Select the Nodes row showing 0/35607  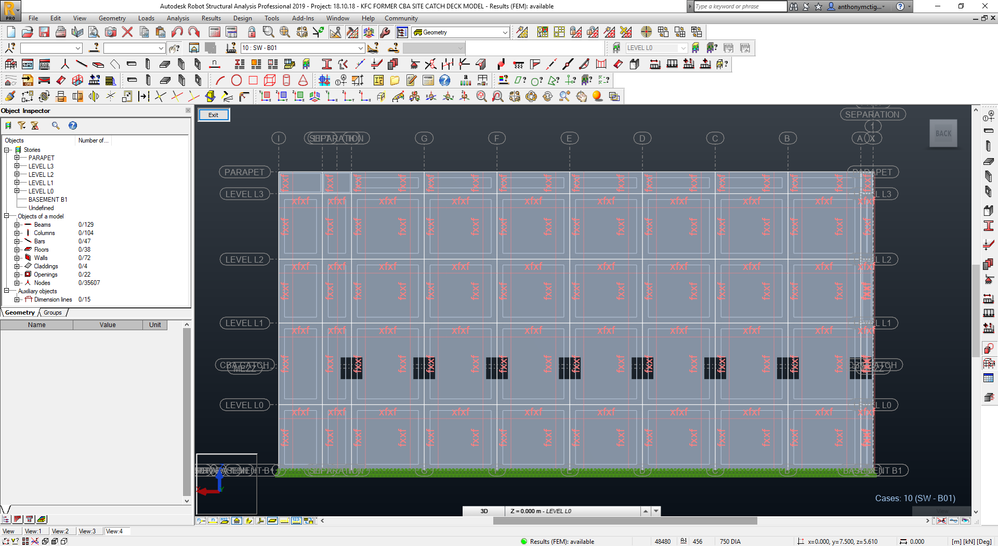(x=61, y=283)
